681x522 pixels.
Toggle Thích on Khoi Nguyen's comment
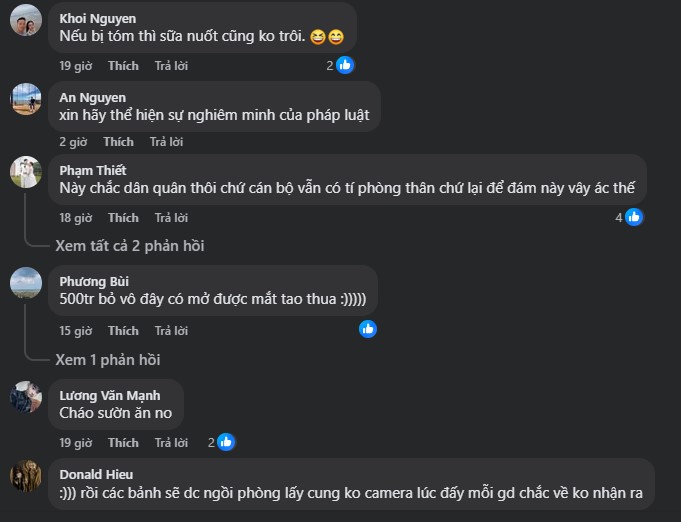(x=123, y=65)
